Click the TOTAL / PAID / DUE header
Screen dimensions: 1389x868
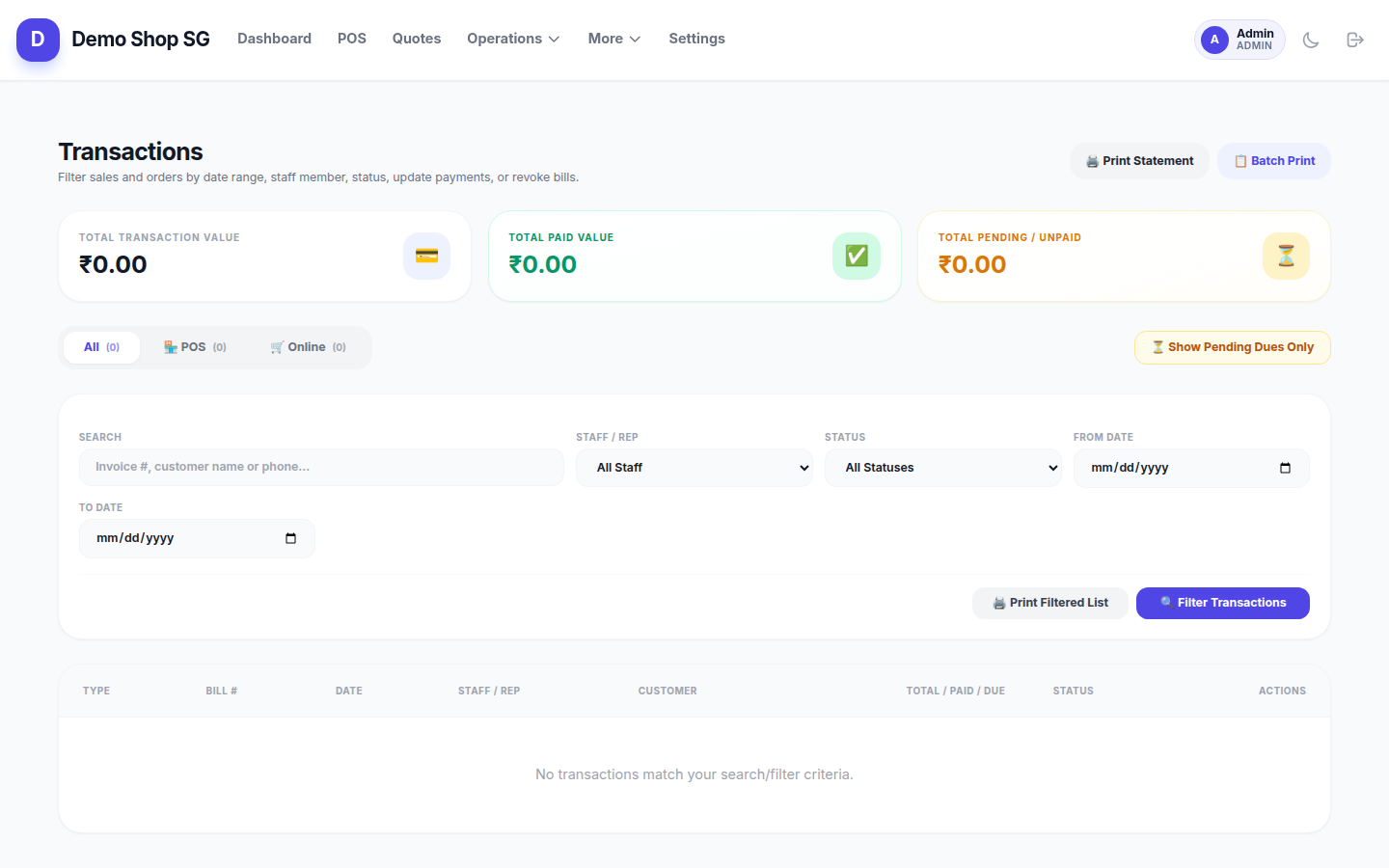click(x=955, y=691)
